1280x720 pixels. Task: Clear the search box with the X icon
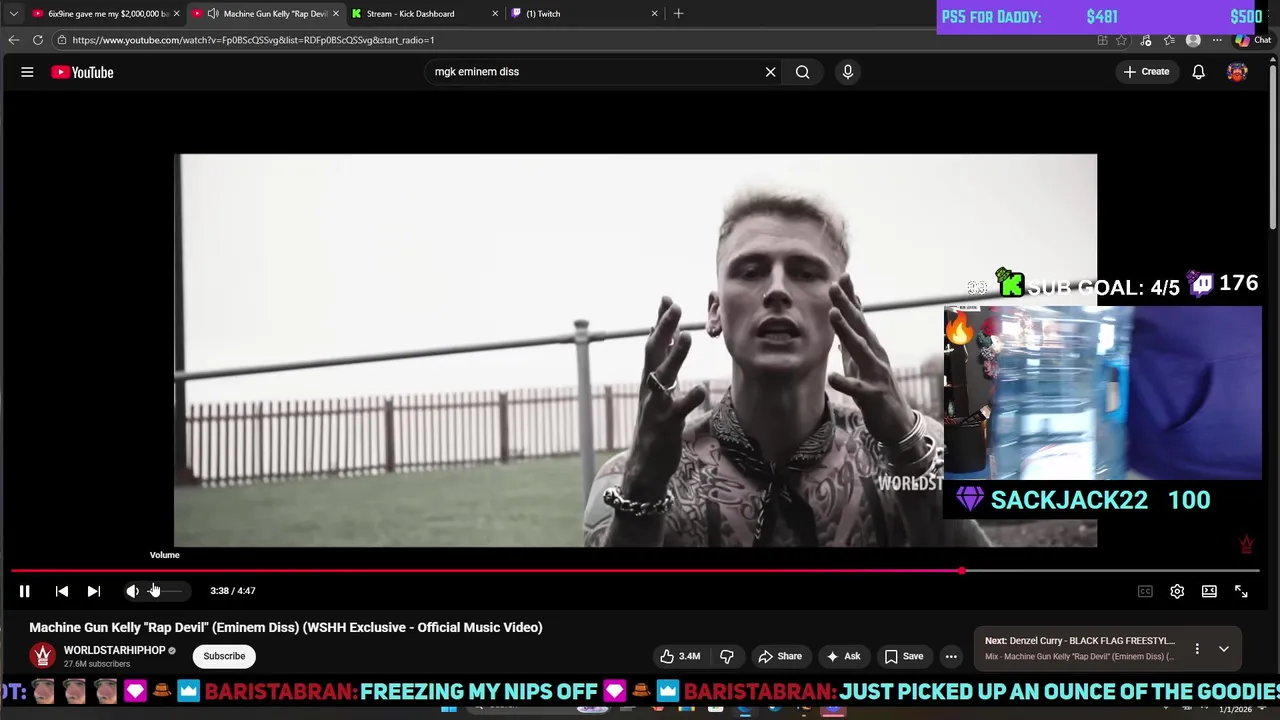770,72
